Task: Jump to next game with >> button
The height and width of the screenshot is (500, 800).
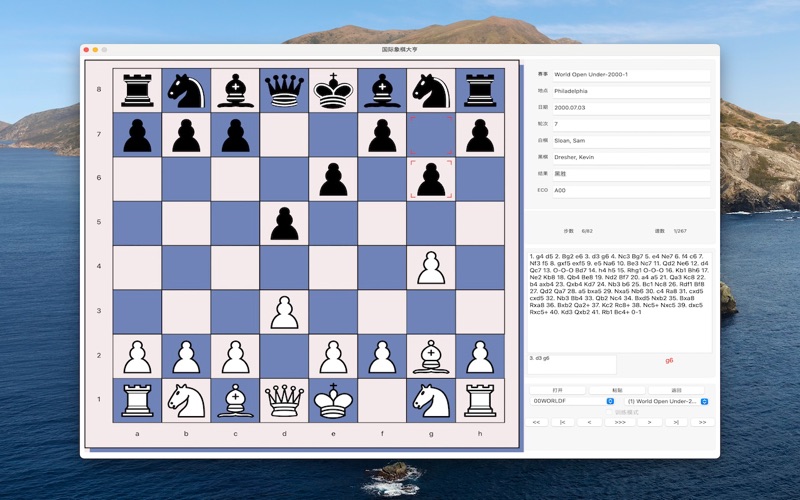Action: coord(703,422)
